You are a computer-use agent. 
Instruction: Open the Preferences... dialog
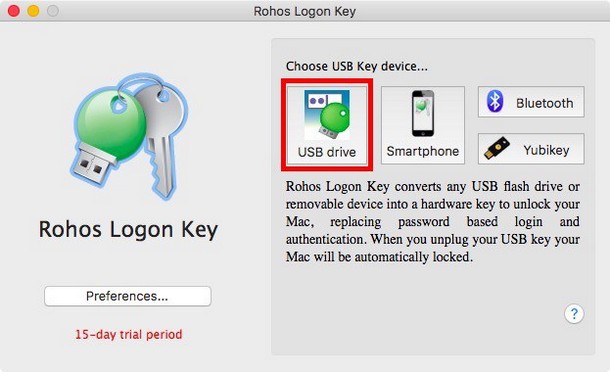128,296
